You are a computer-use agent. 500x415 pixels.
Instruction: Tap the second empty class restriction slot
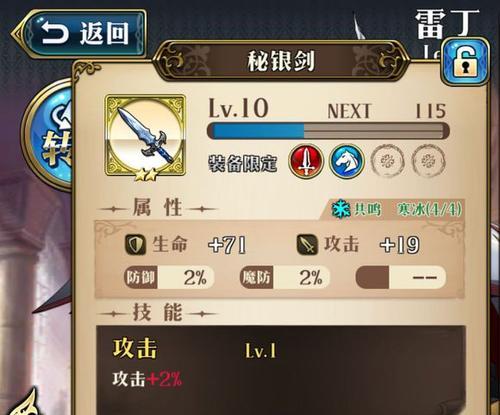click(x=429, y=161)
